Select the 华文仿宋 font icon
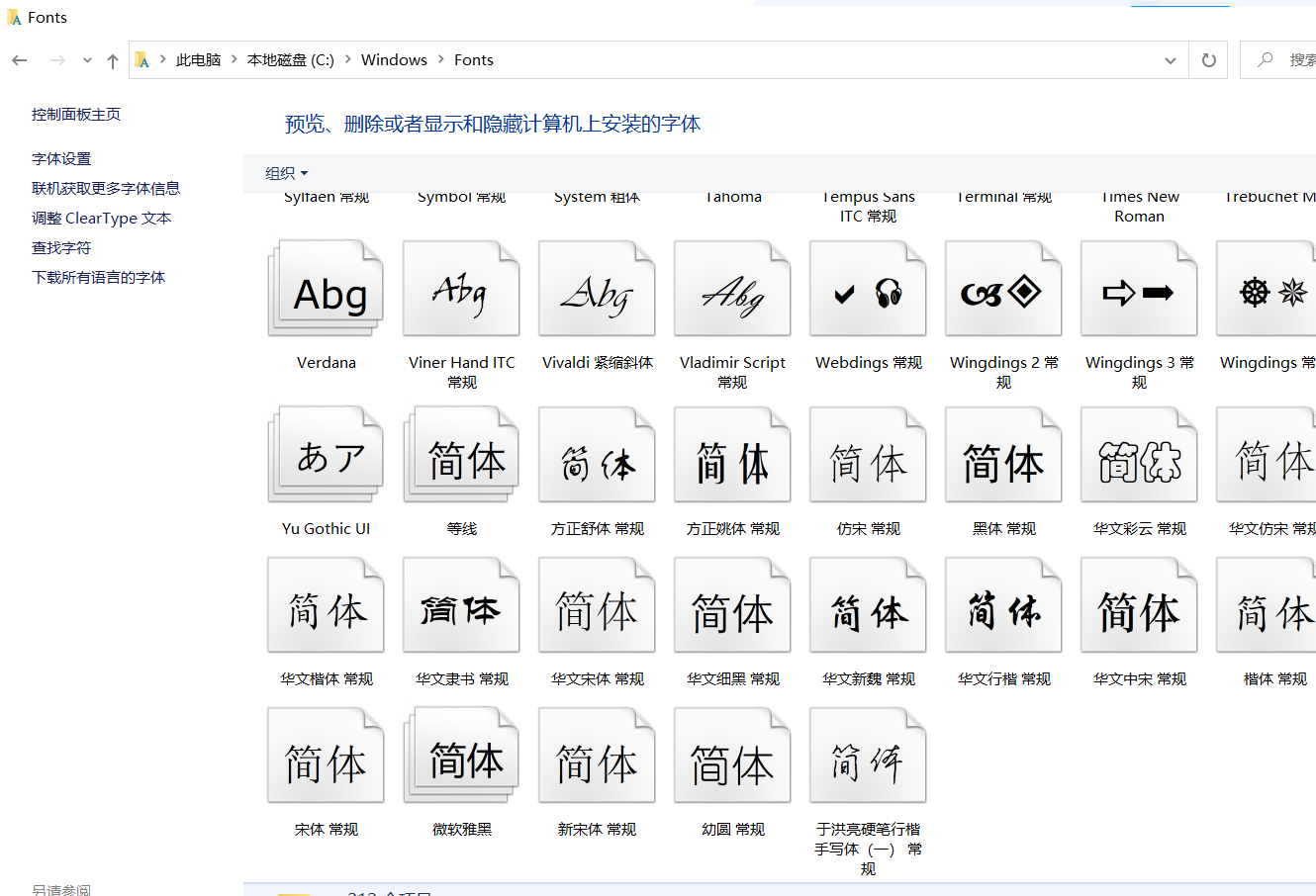 (1267, 454)
